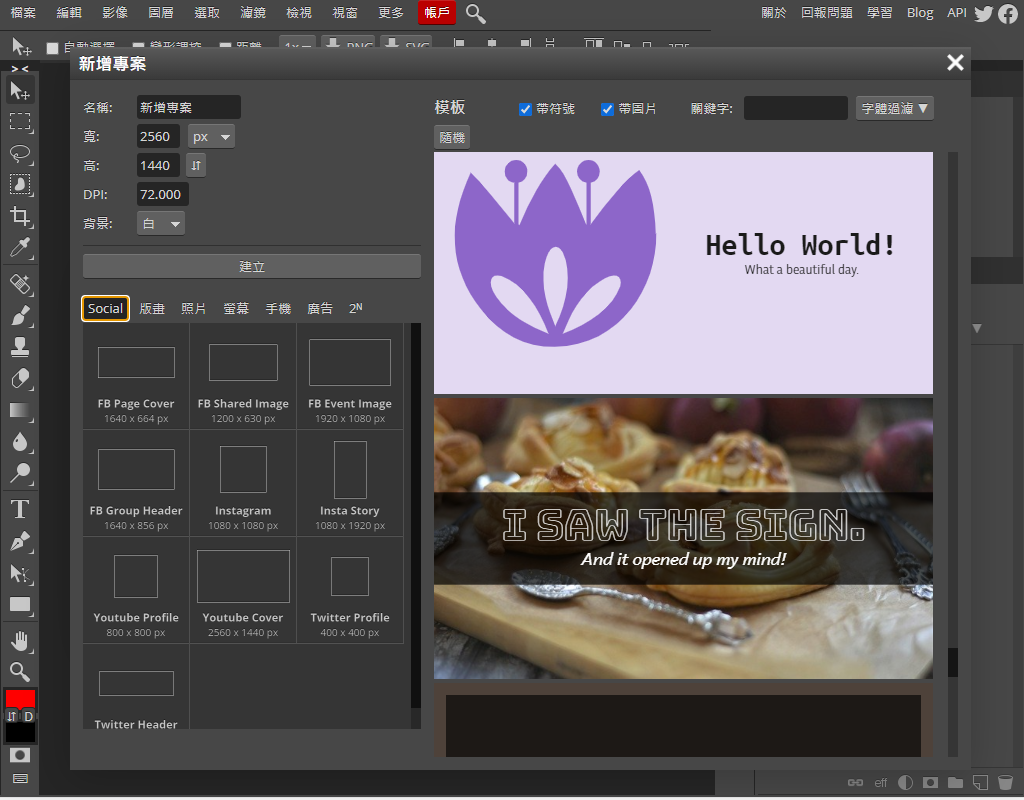Select the Object Selection tool
Screen dimensions: 1024x800
(20, 185)
